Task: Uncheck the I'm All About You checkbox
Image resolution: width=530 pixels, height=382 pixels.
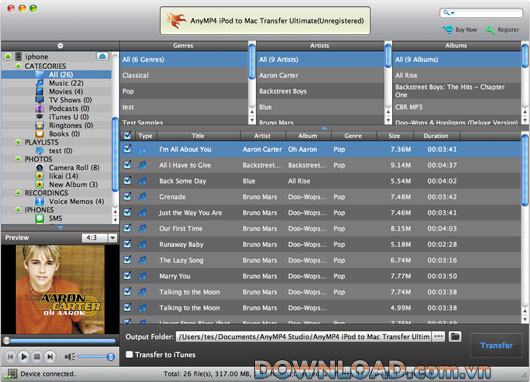Action: tap(127, 149)
